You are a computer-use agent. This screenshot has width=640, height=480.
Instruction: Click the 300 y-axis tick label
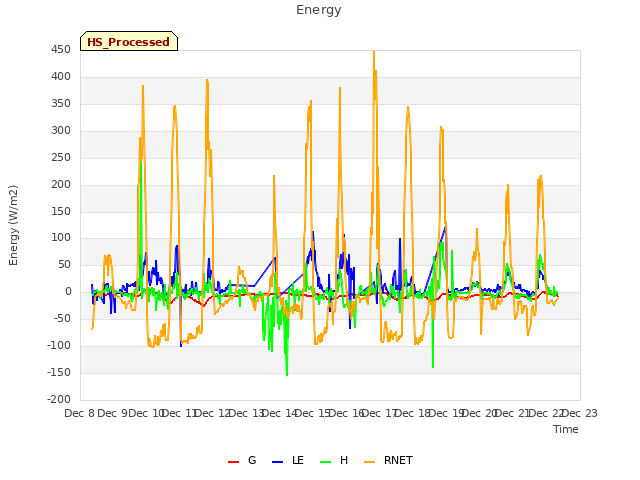click(61, 131)
